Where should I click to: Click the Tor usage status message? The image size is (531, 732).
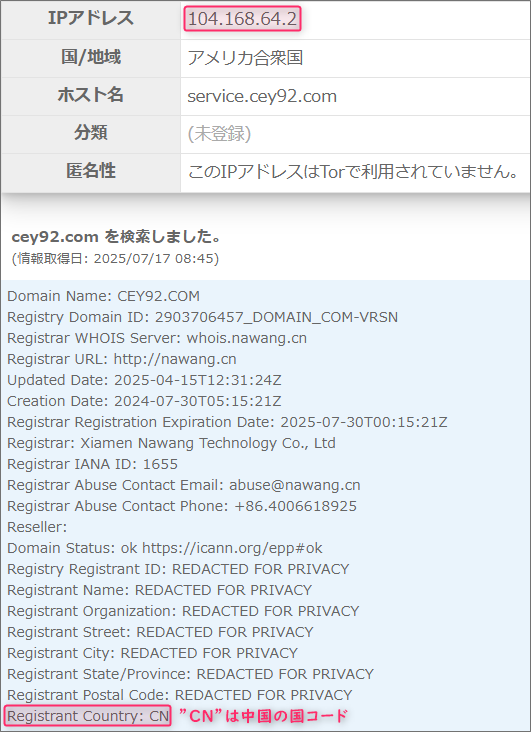pos(354,172)
